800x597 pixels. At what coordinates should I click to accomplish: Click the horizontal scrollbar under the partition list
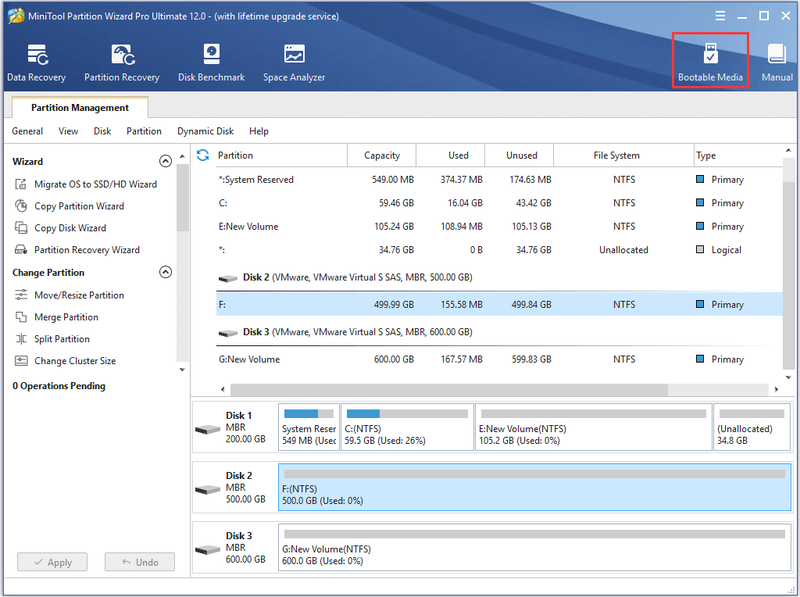(449, 389)
